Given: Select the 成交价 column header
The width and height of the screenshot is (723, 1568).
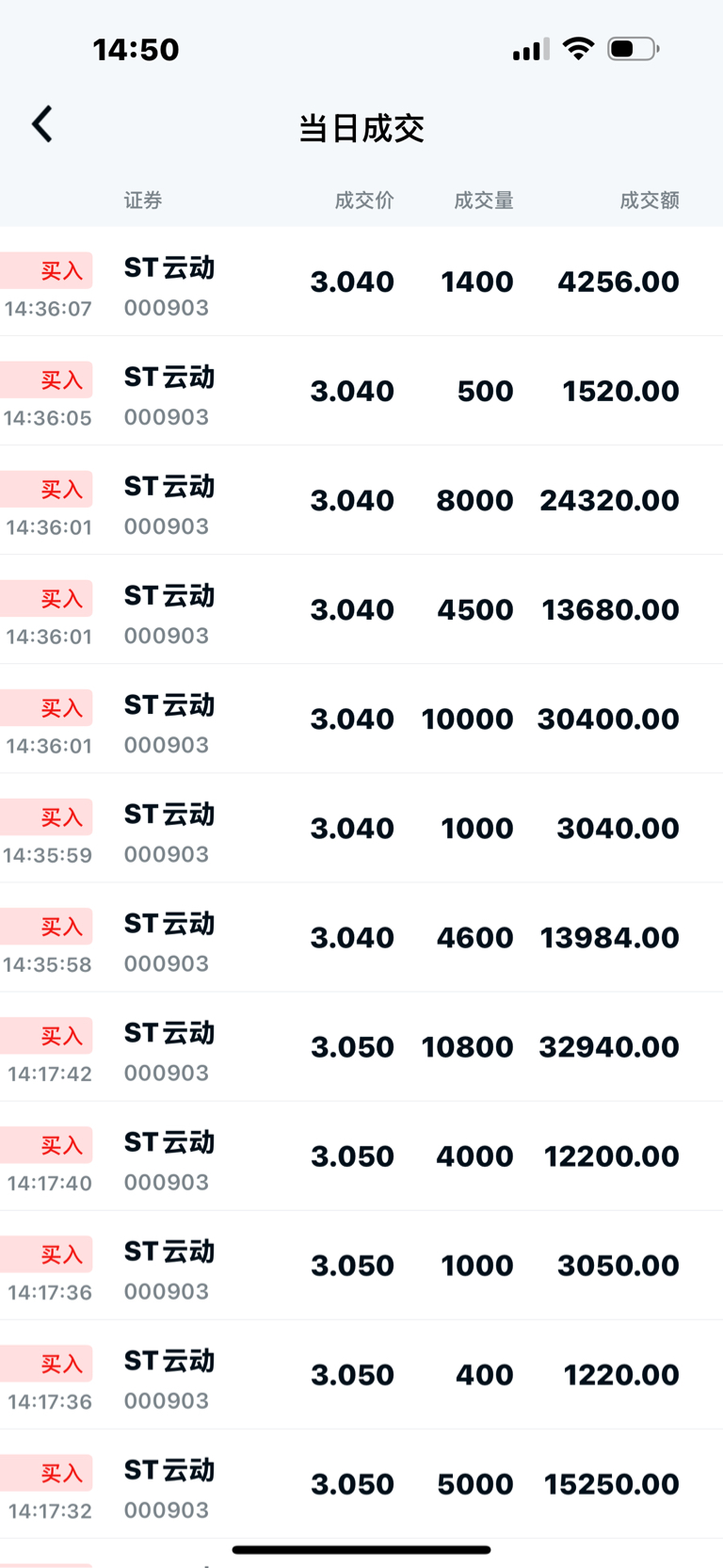Looking at the screenshot, I should pyautogui.click(x=364, y=200).
